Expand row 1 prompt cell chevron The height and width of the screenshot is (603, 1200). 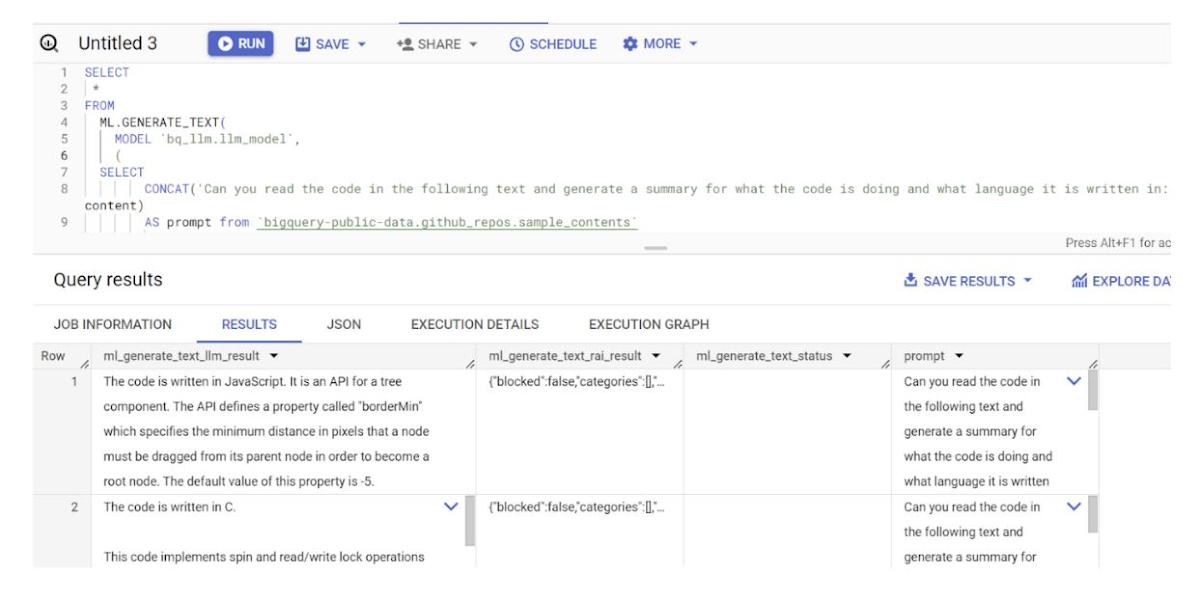coord(1074,381)
